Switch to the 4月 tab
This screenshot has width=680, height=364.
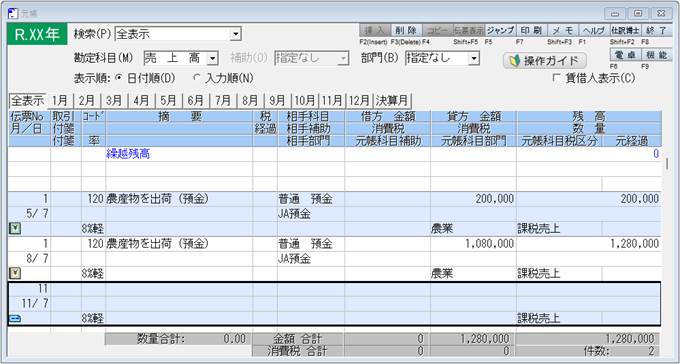141,101
